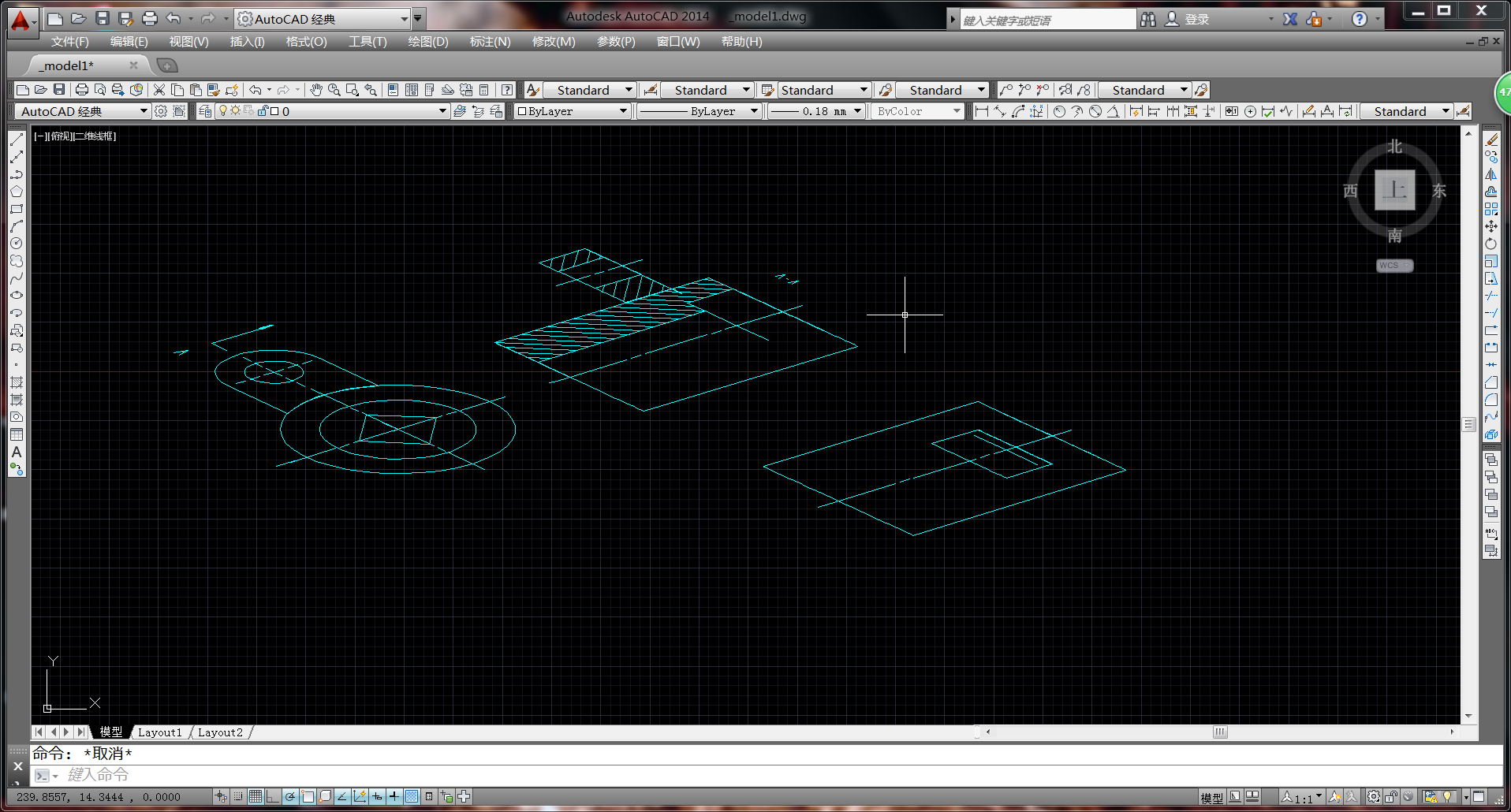
Task: Open the 标注(N) menu
Action: point(490,41)
